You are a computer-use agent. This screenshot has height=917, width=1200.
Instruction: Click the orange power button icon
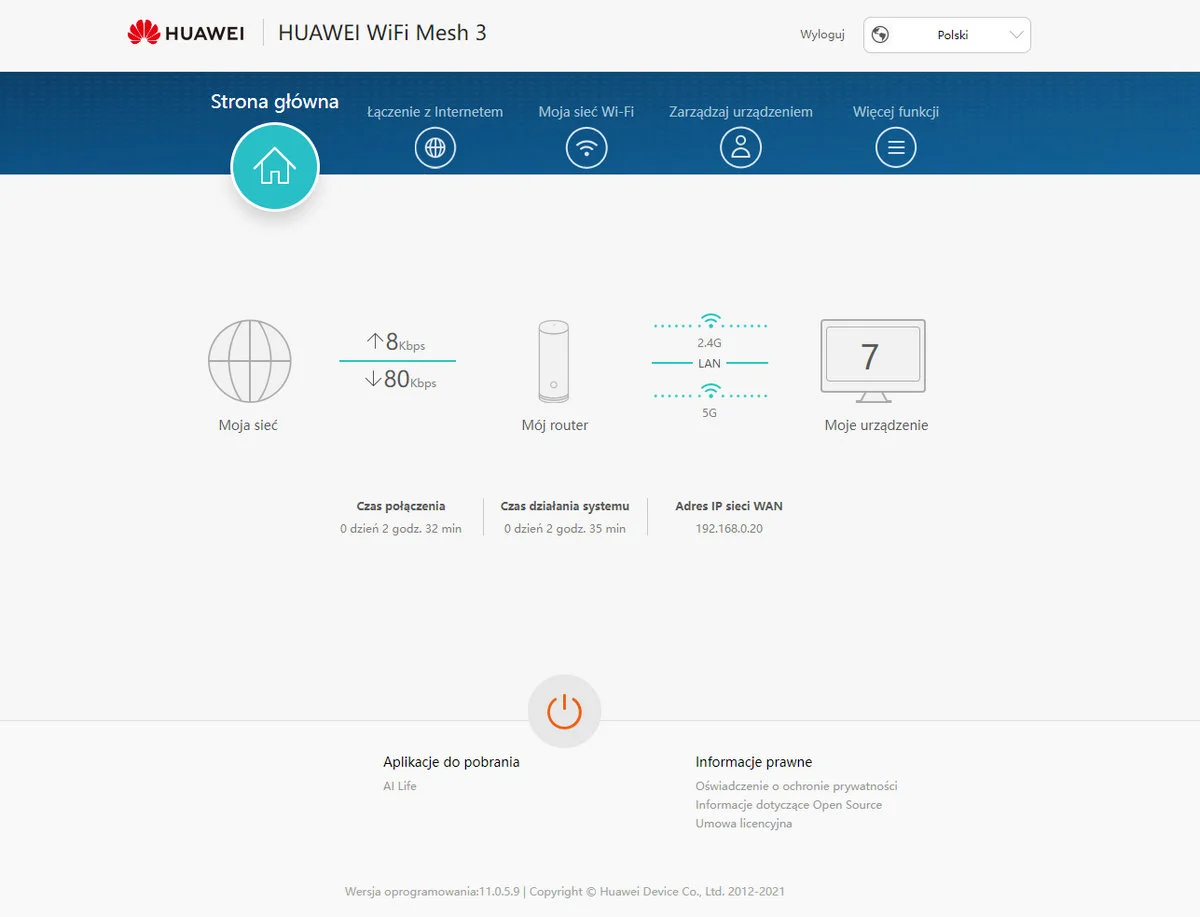(x=564, y=710)
